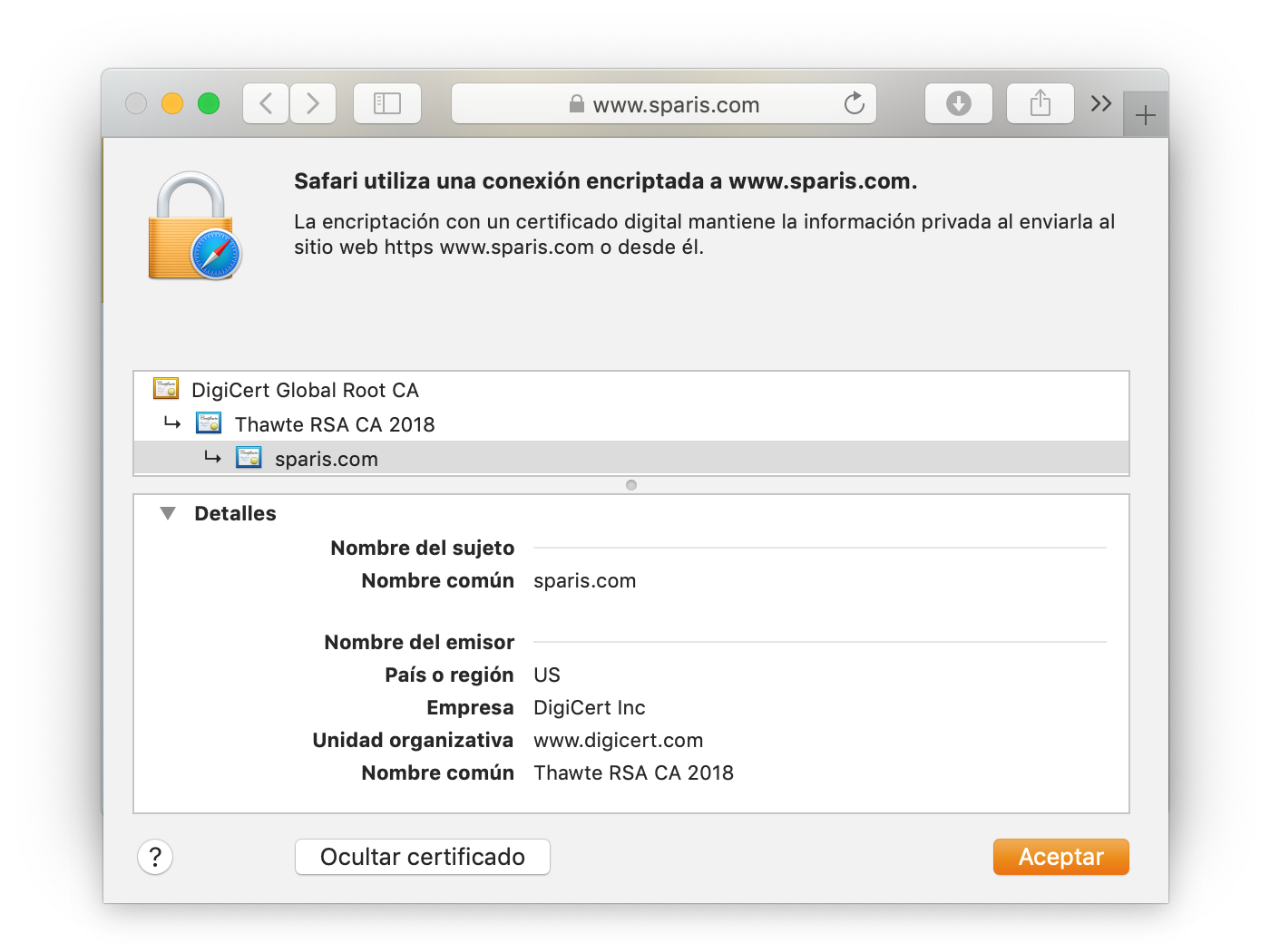Click the subject common name value sparis.com

[x=585, y=580]
